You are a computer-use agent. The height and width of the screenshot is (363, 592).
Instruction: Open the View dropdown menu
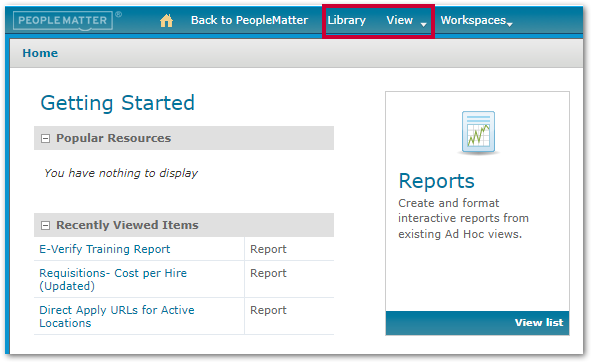pyautogui.click(x=406, y=20)
